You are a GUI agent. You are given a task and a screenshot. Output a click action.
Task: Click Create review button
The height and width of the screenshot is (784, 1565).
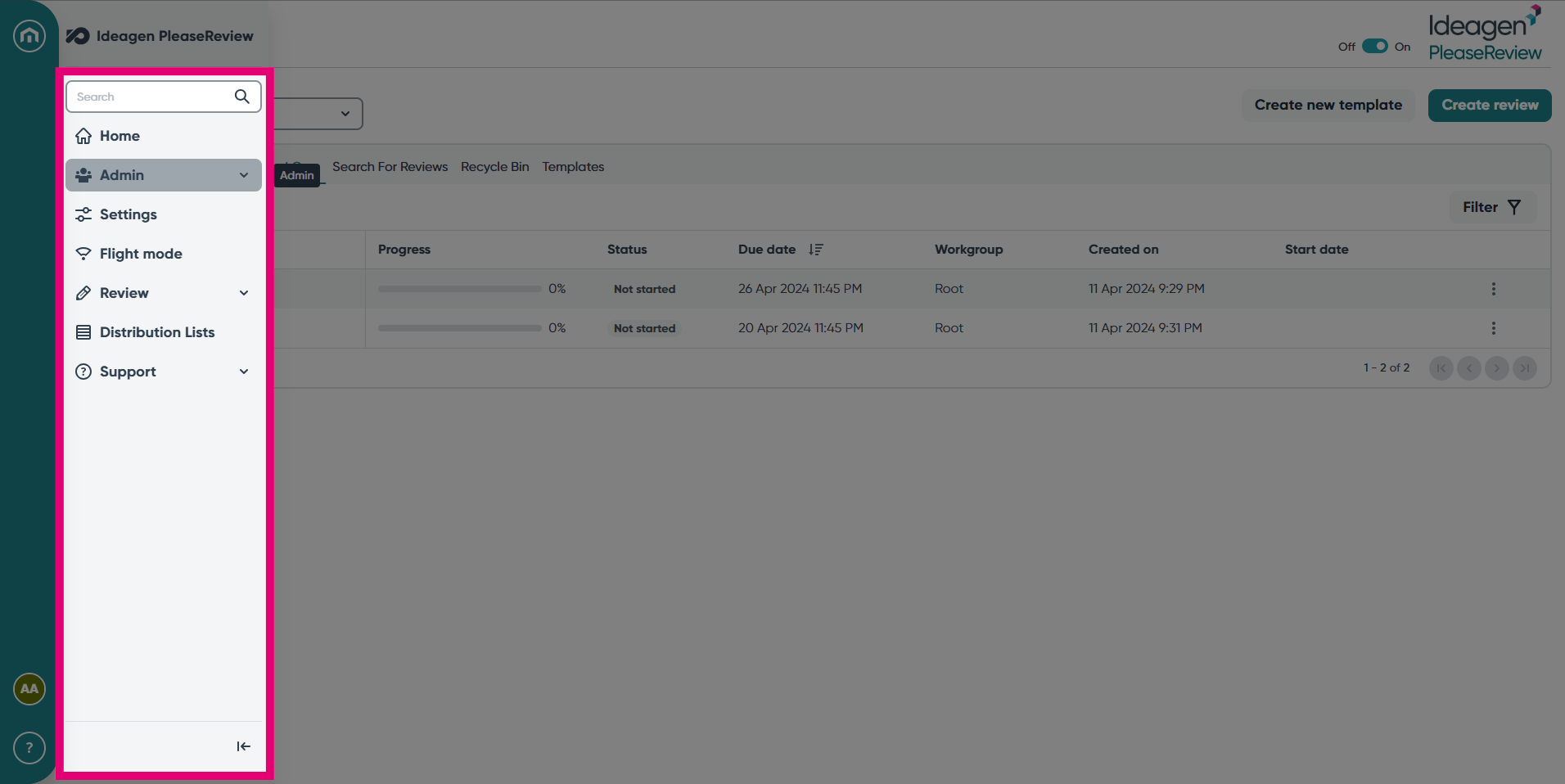pos(1490,106)
